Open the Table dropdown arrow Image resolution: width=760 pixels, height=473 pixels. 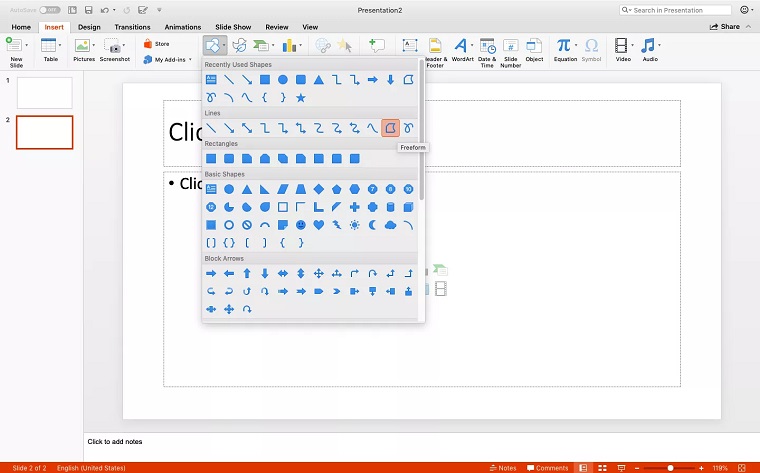(60, 46)
